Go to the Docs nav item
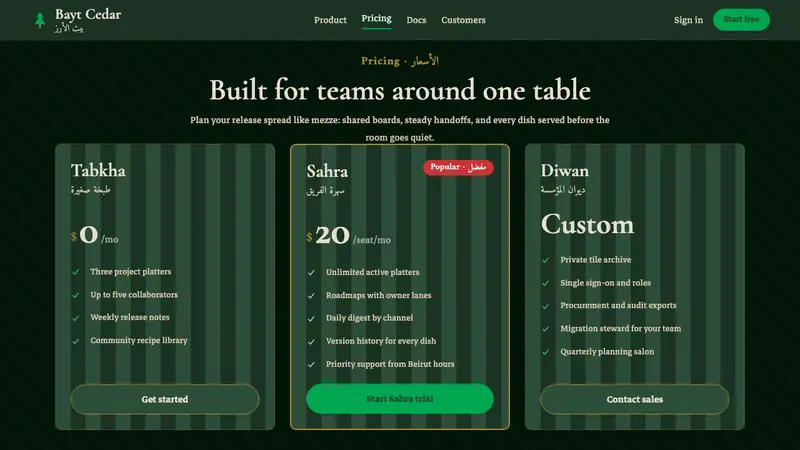Screen dimensions: 800x450 416,20
